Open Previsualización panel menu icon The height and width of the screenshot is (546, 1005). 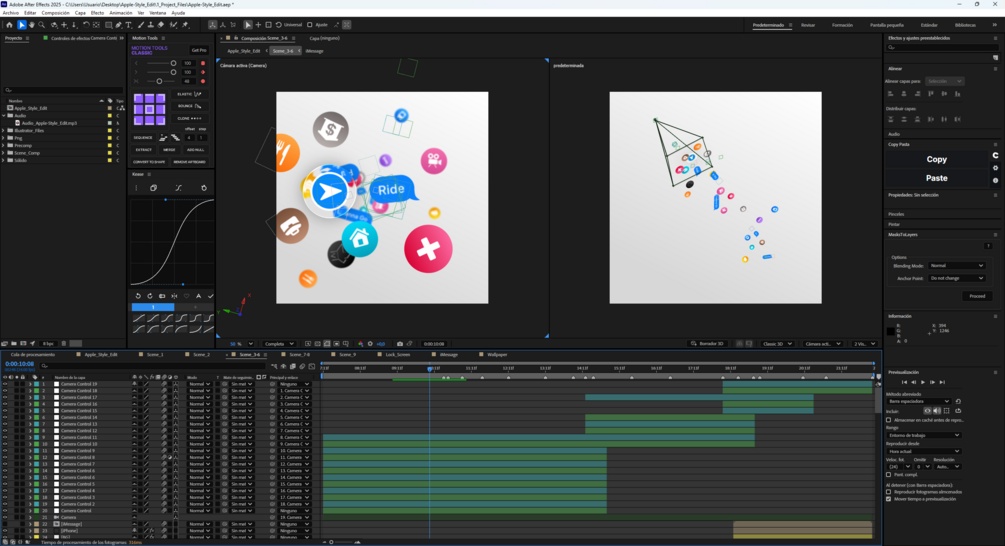[x=995, y=372]
